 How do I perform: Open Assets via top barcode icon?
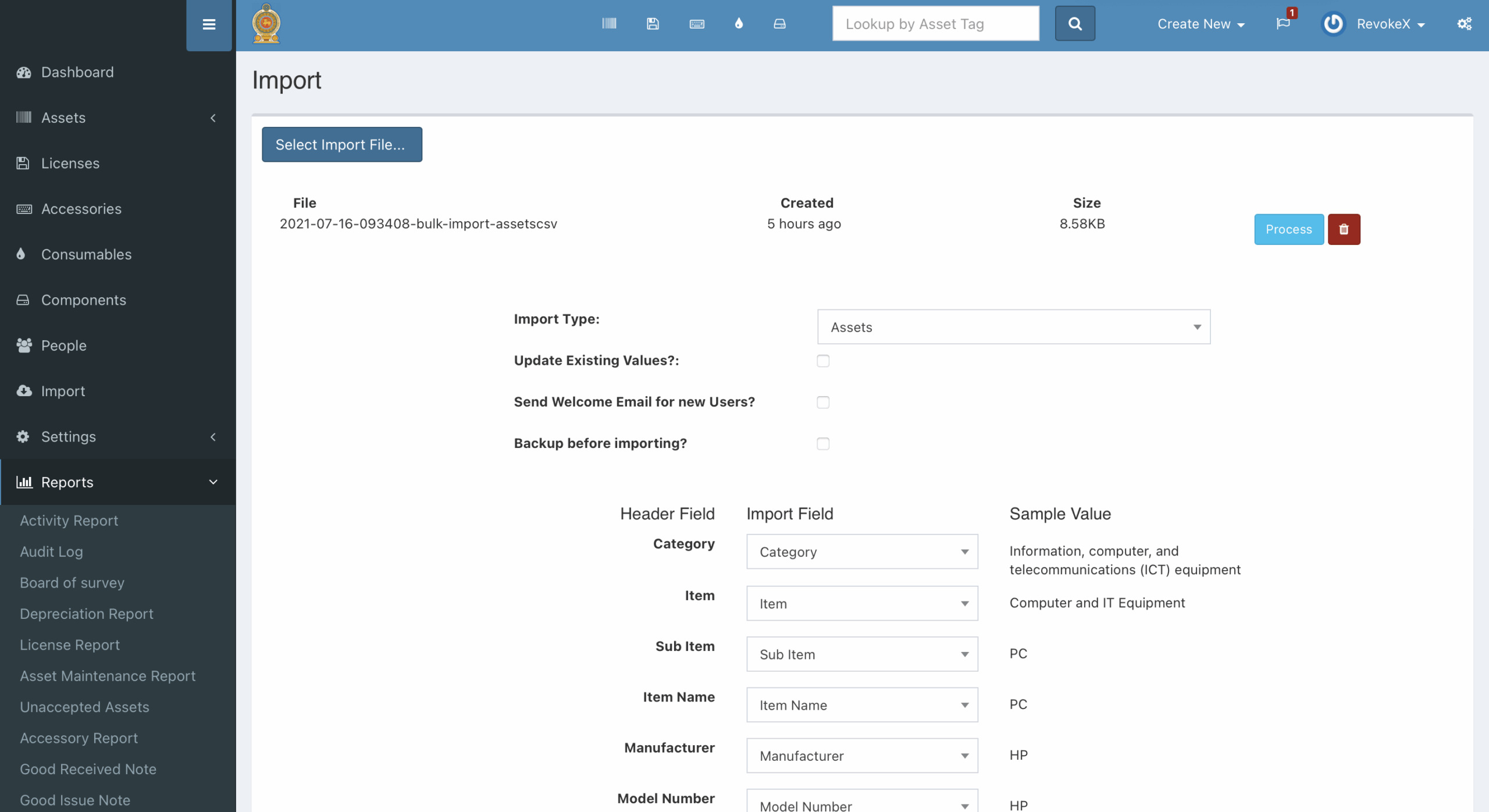(x=609, y=23)
